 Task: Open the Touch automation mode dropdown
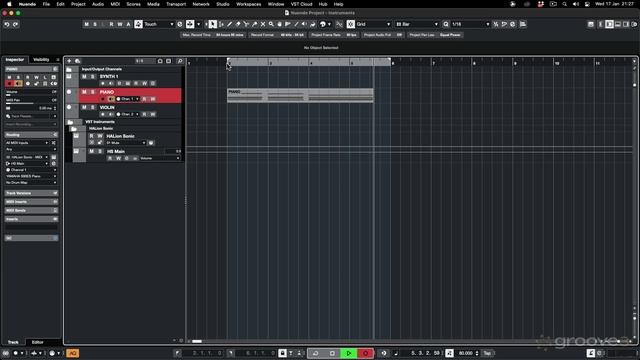[x=159, y=24]
